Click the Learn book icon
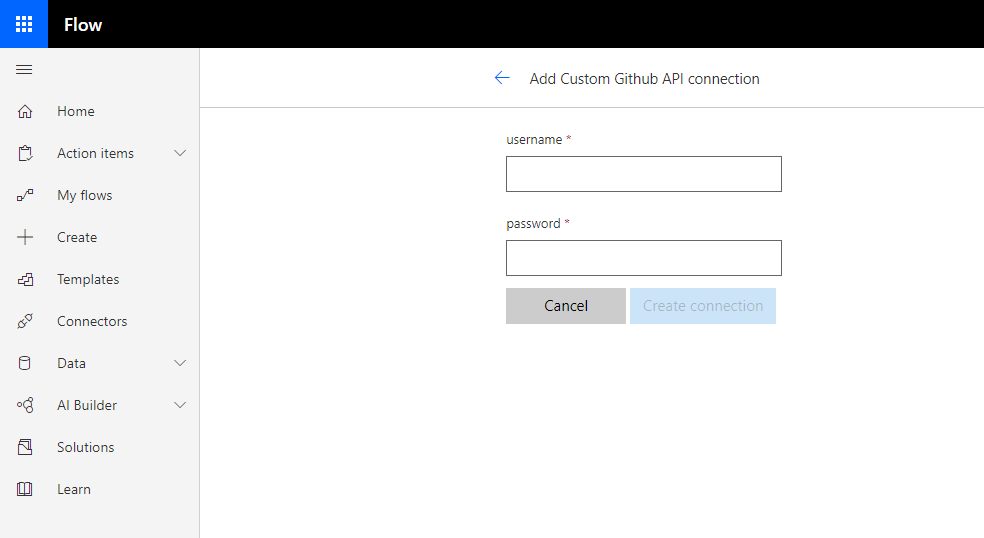 [24, 489]
